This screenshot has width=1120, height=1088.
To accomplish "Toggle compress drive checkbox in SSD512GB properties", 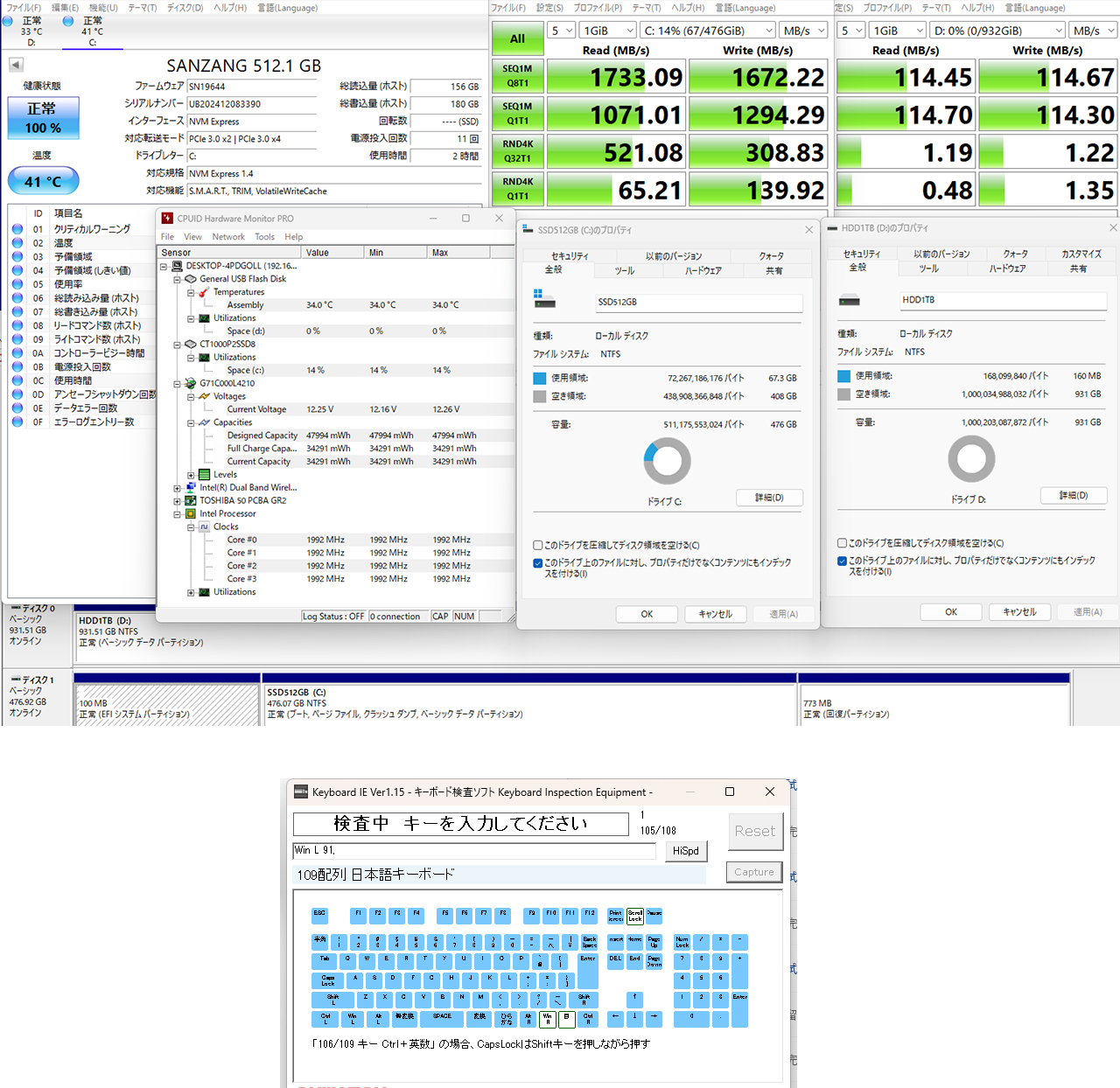I will click(x=538, y=545).
